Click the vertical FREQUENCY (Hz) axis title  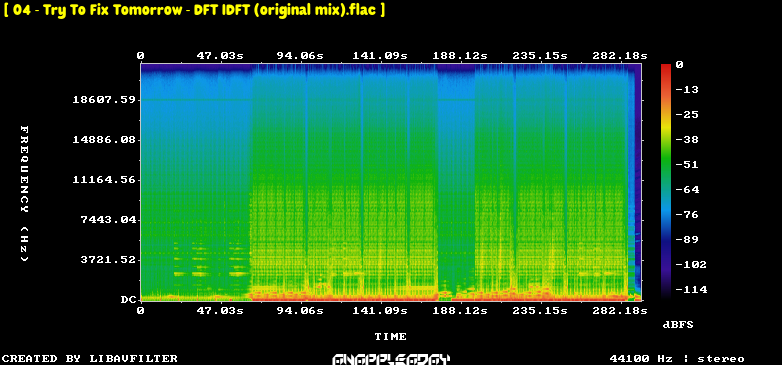point(24,193)
